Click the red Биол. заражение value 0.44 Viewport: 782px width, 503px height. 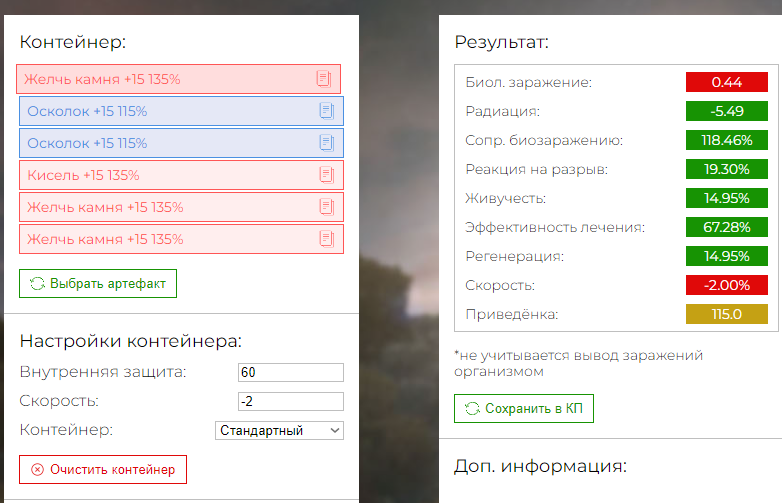click(727, 82)
